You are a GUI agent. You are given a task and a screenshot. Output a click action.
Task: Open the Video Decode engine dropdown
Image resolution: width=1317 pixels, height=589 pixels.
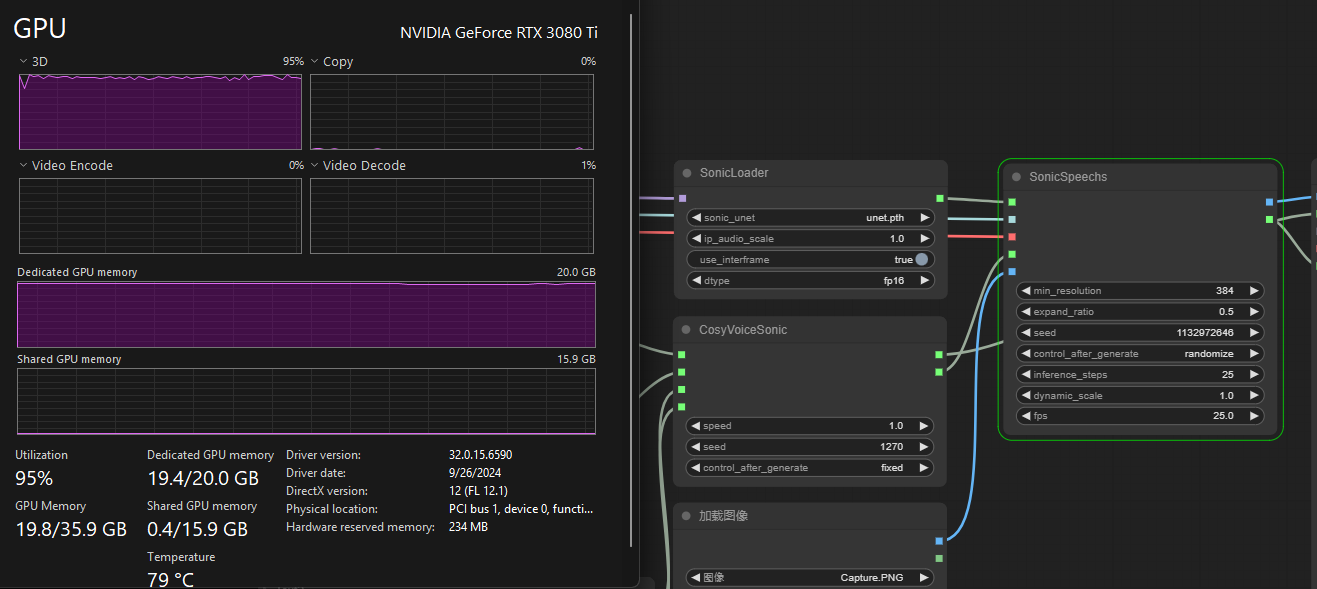pos(315,166)
